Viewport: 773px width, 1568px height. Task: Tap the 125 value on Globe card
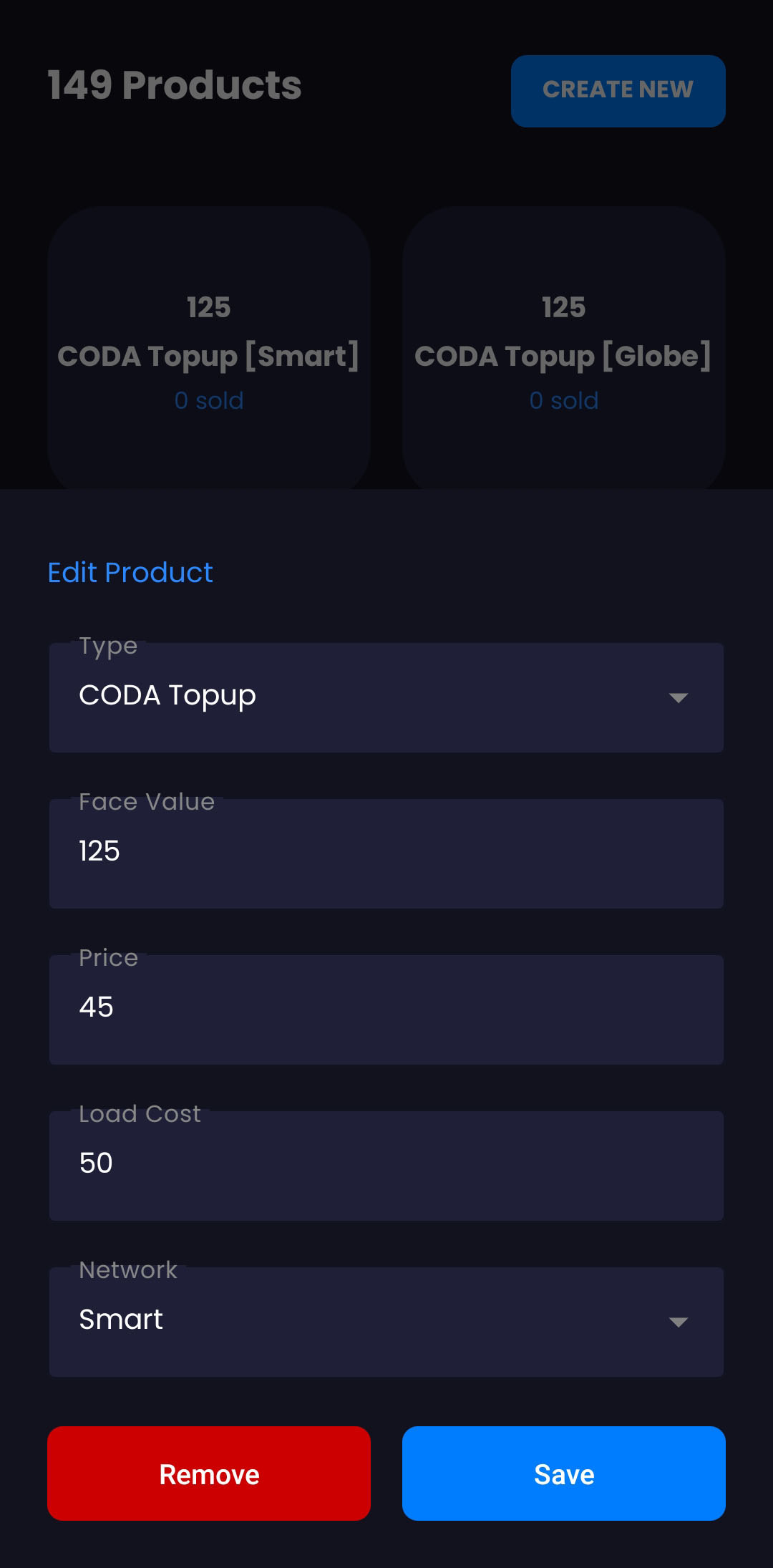(x=563, y=308)
